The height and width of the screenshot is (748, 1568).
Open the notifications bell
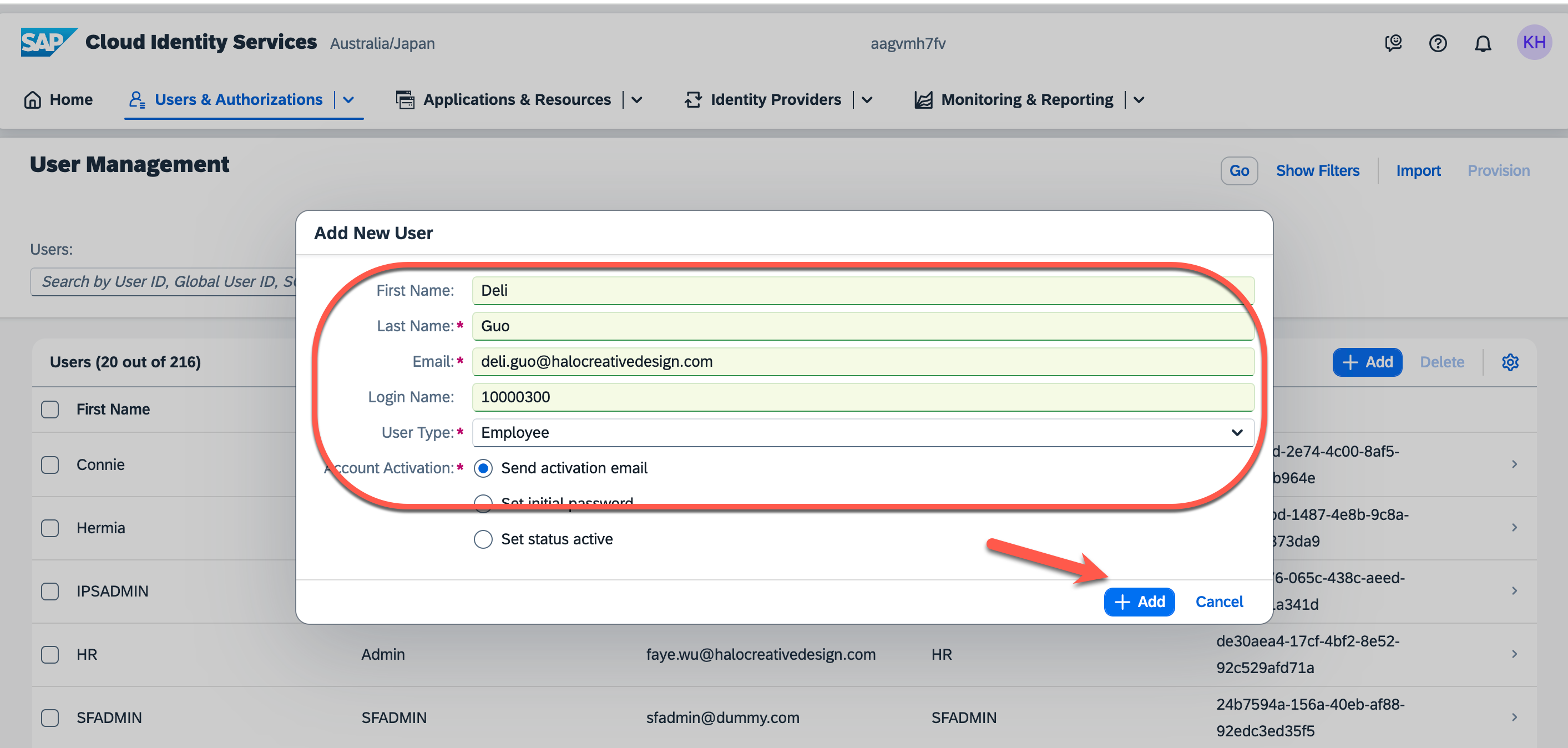coord(1483,43)
